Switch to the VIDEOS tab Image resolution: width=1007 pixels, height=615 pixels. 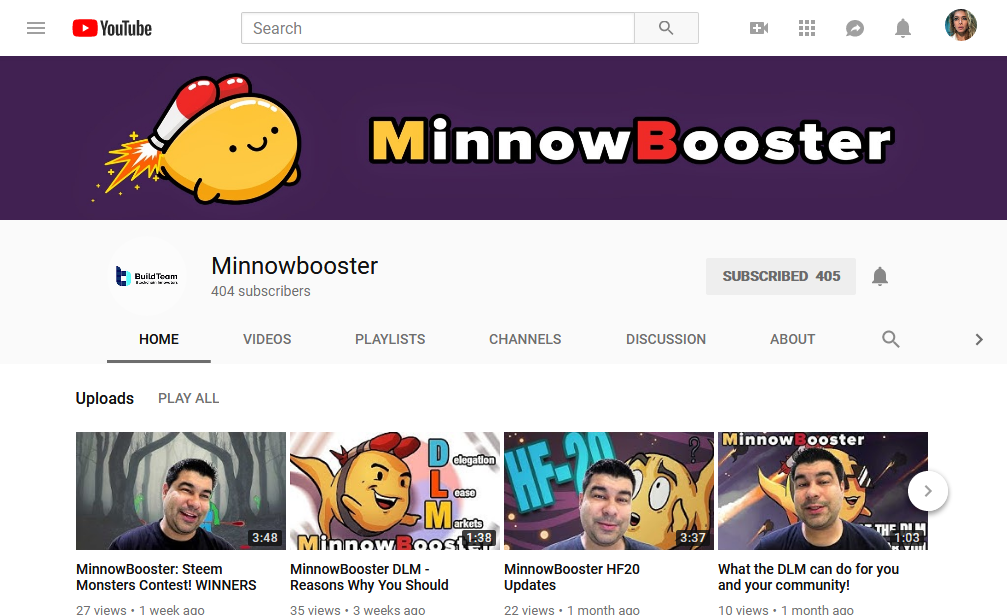[x=267, y=339]
